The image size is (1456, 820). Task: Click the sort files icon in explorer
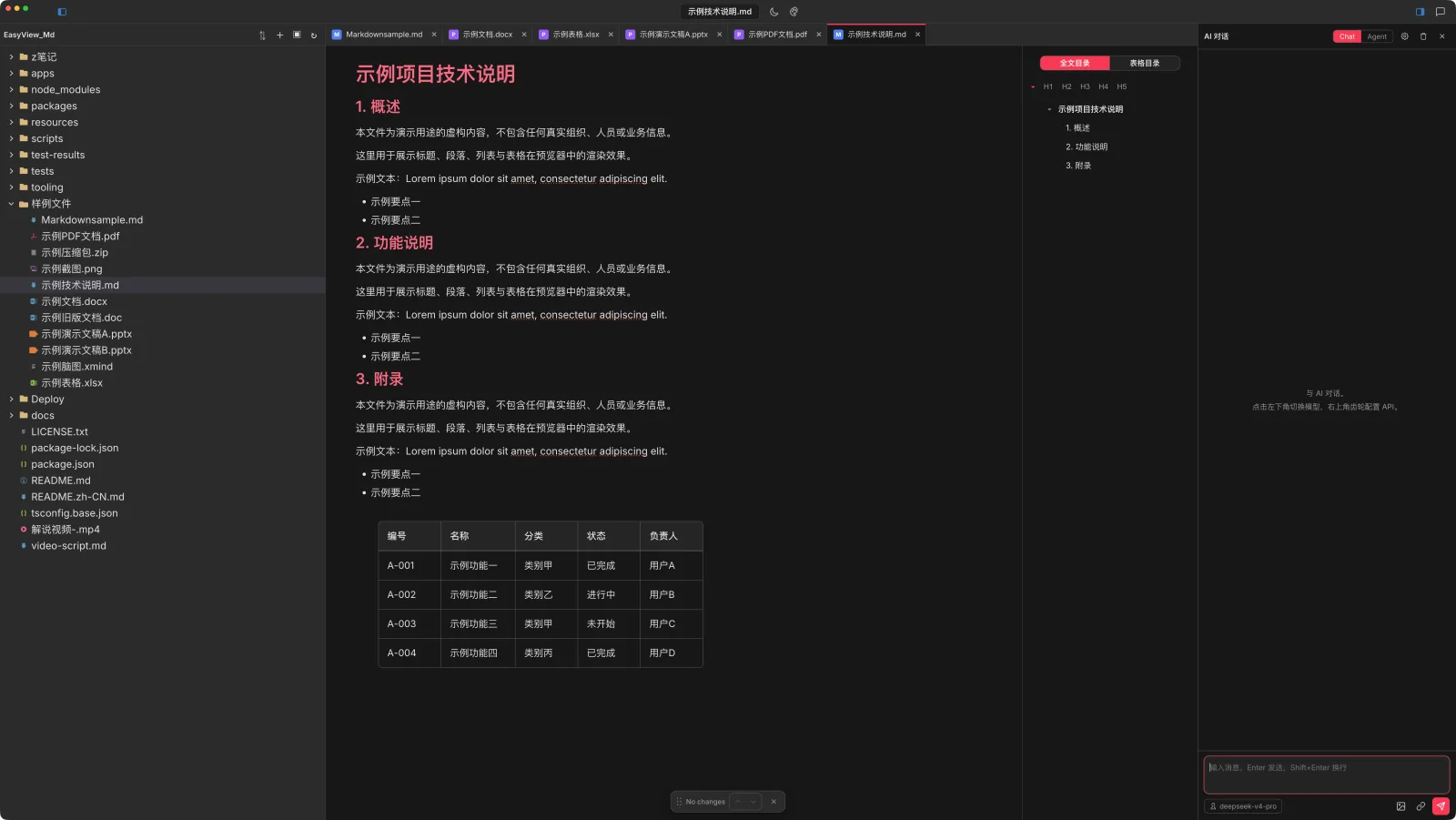(x=262, y=35)
